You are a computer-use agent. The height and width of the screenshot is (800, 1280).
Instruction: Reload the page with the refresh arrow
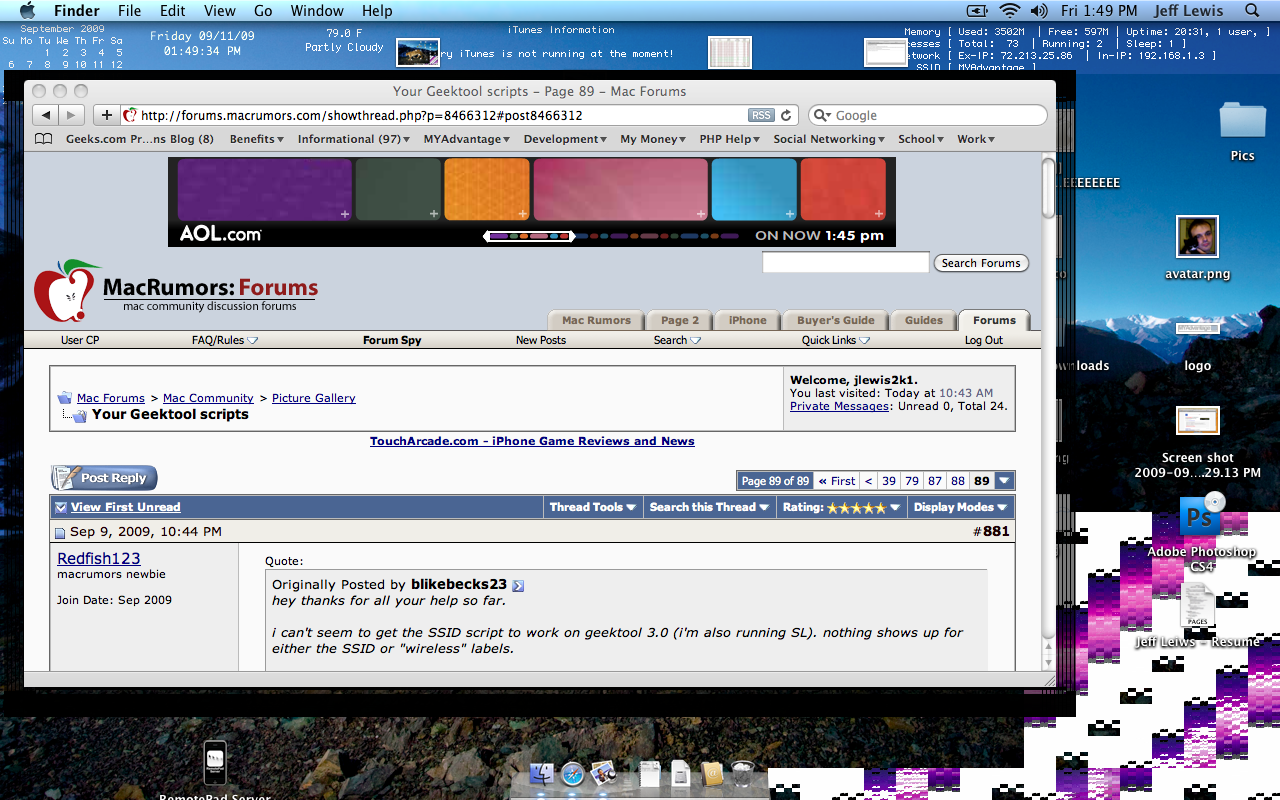click(x=786, y=115)
